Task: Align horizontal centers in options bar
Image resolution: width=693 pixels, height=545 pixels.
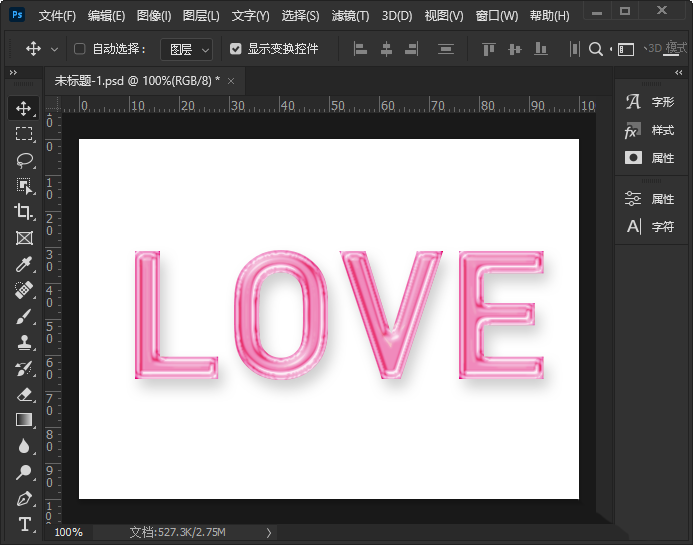Action: (x=386, y=49)
